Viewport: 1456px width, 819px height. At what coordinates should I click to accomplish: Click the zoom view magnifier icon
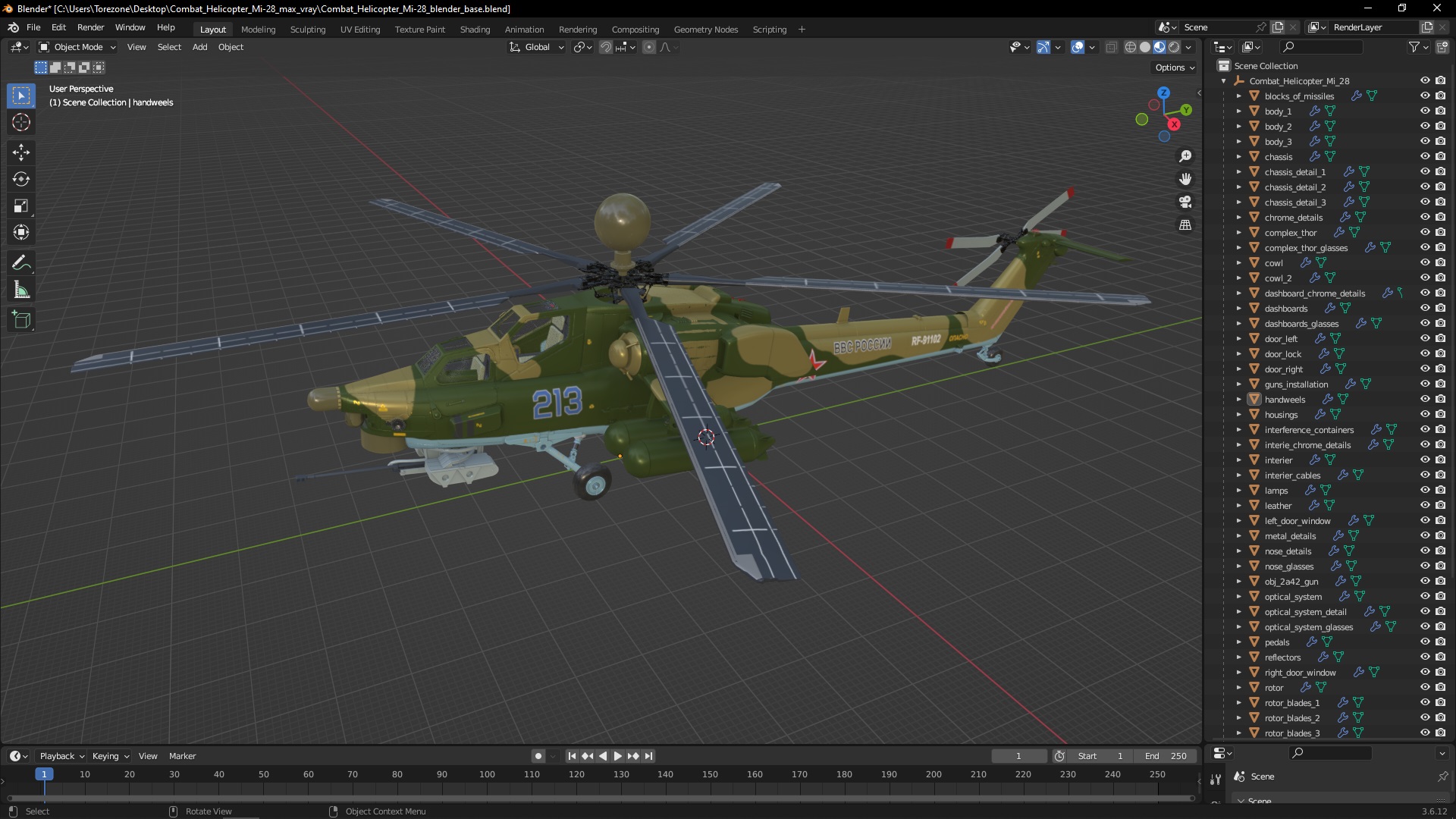[1185, 156]
